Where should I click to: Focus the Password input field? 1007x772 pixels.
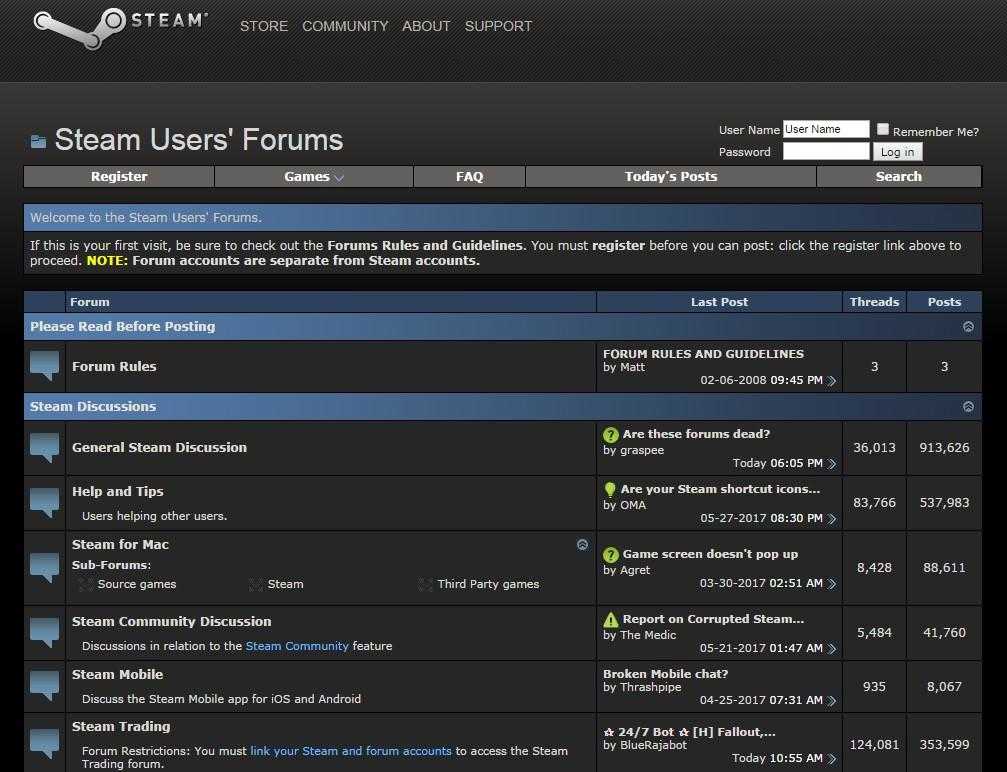click(x=826, y=152)
